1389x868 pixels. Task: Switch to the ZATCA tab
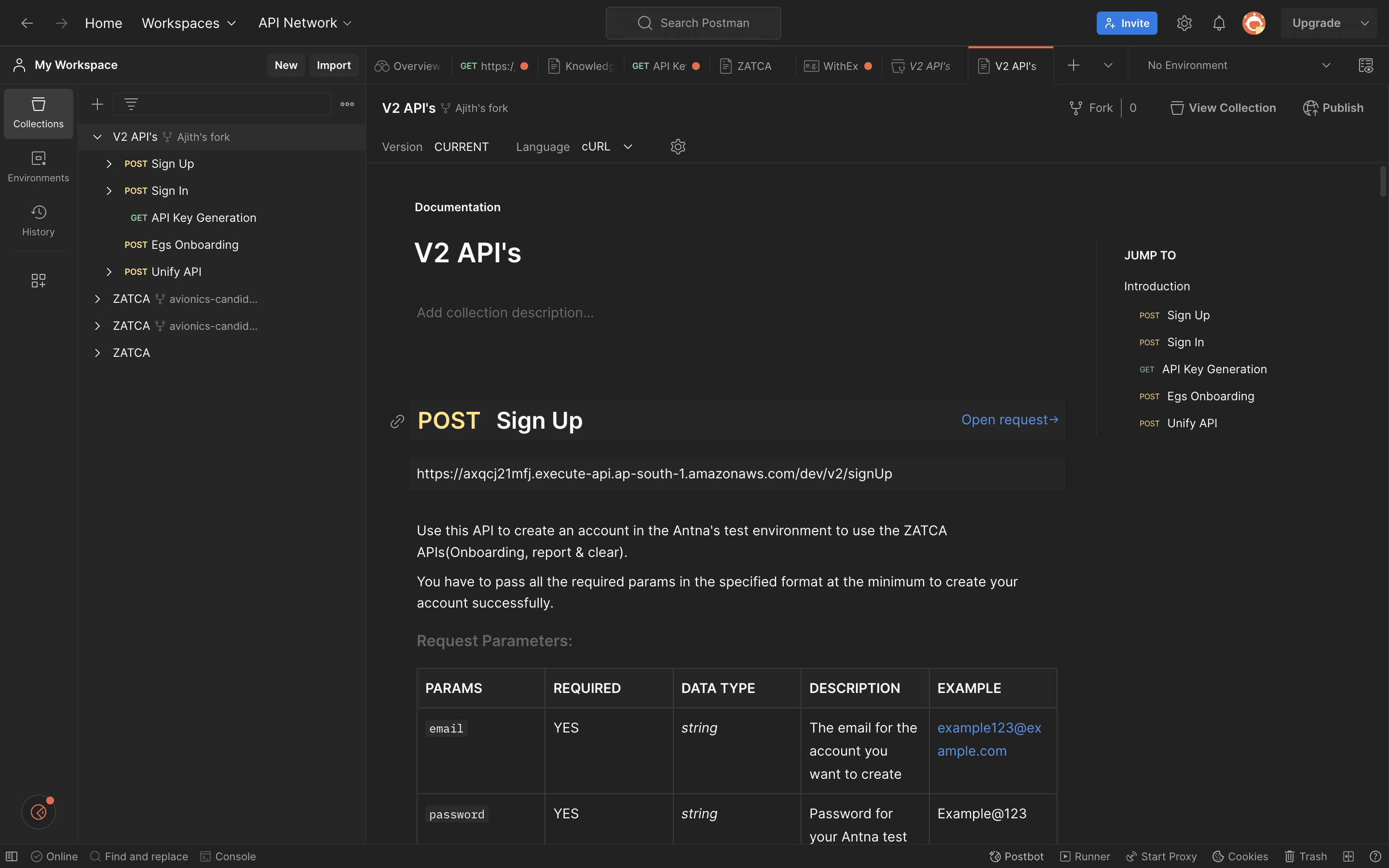click(754, 66)
